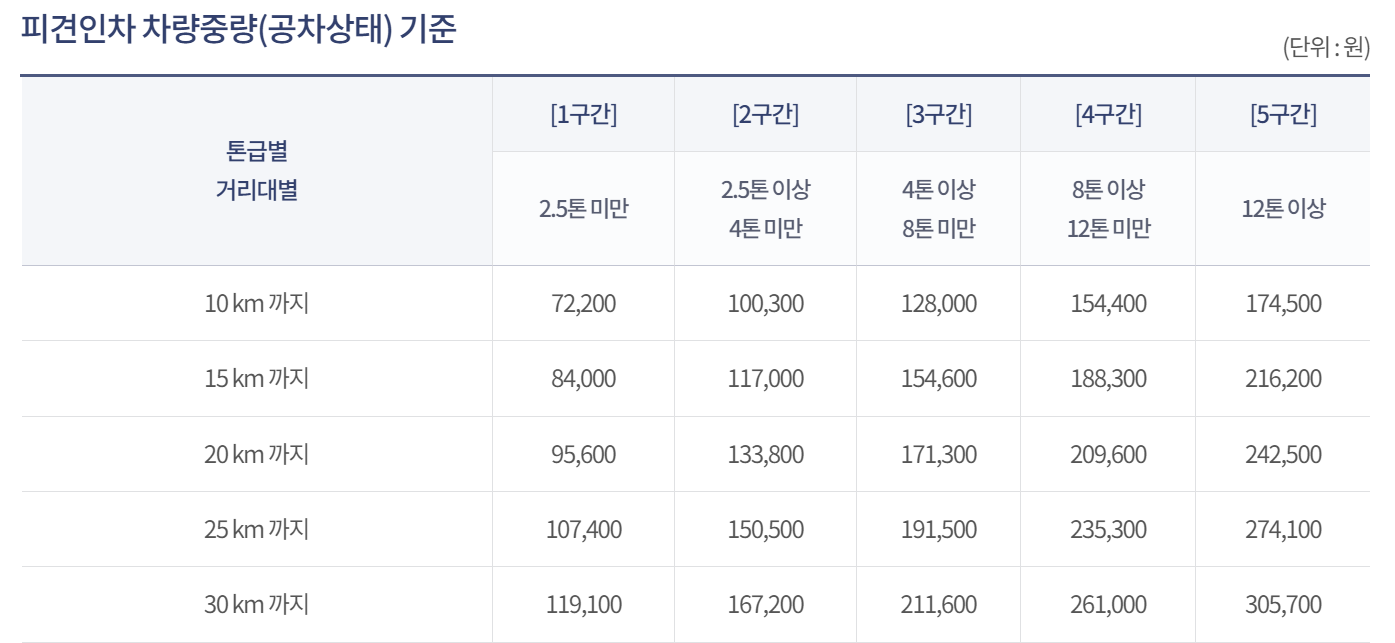This screenshot has width=1395, height=643.
Task: Select the 305,700 price cell
Action: [1283, 605]
